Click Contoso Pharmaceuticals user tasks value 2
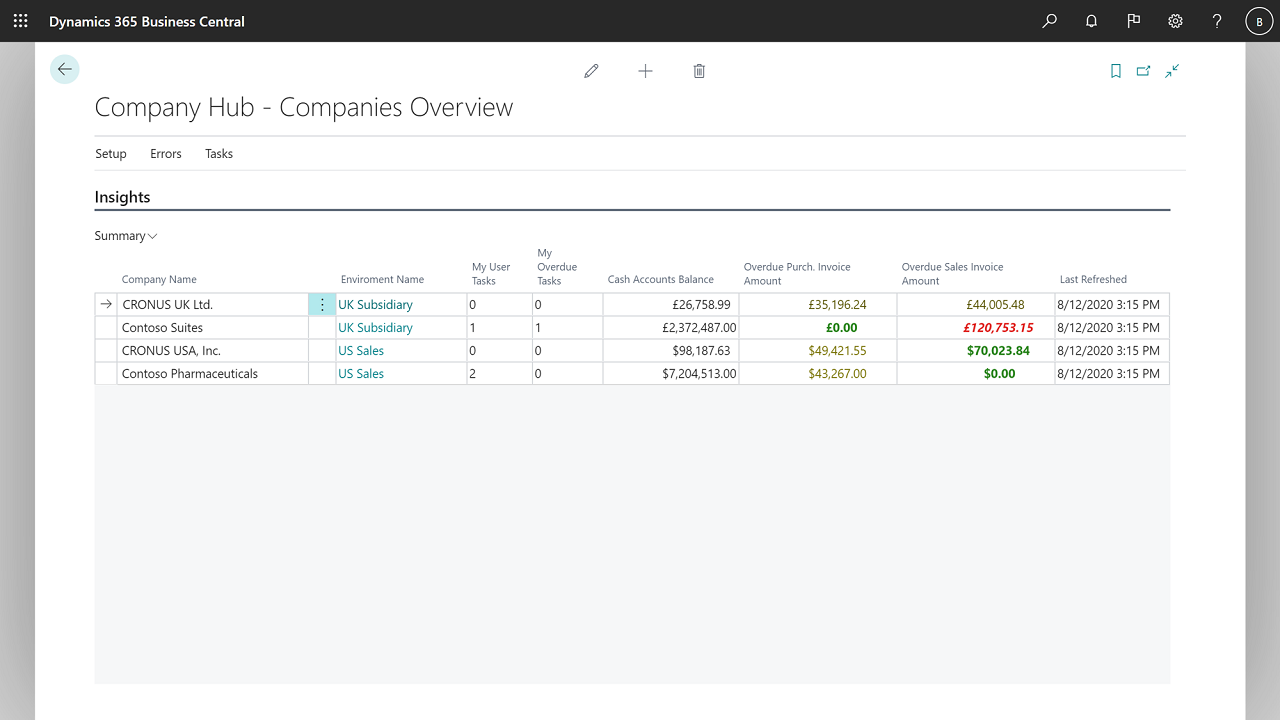Screen dimensions: 1280x720 [x=473, y=374]
